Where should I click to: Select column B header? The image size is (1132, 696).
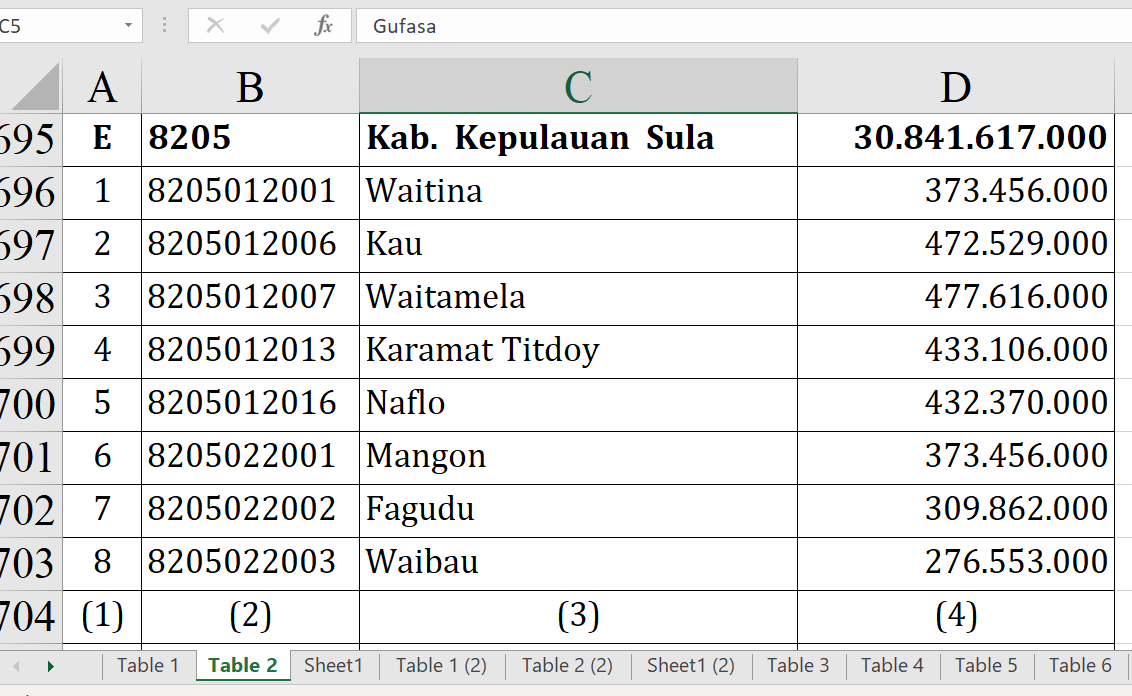tap(250, 88)
